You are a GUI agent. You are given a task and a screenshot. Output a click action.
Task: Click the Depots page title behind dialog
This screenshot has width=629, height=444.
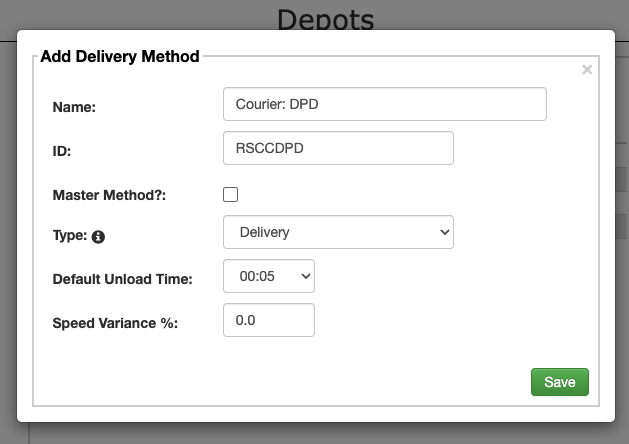[325, 19]
